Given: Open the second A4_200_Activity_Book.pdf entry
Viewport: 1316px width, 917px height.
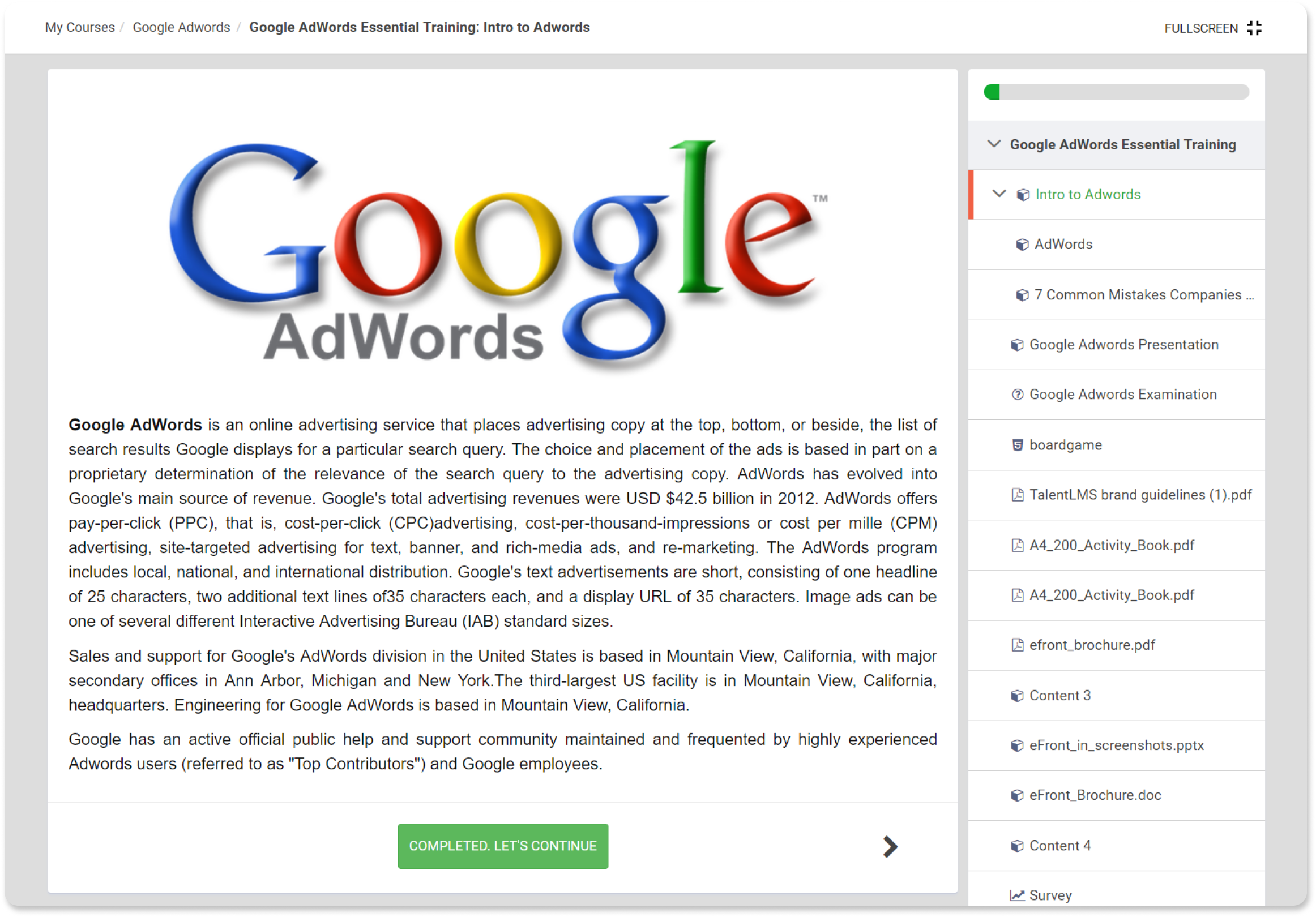Looking at the screenshot, I should [1116, 595].
